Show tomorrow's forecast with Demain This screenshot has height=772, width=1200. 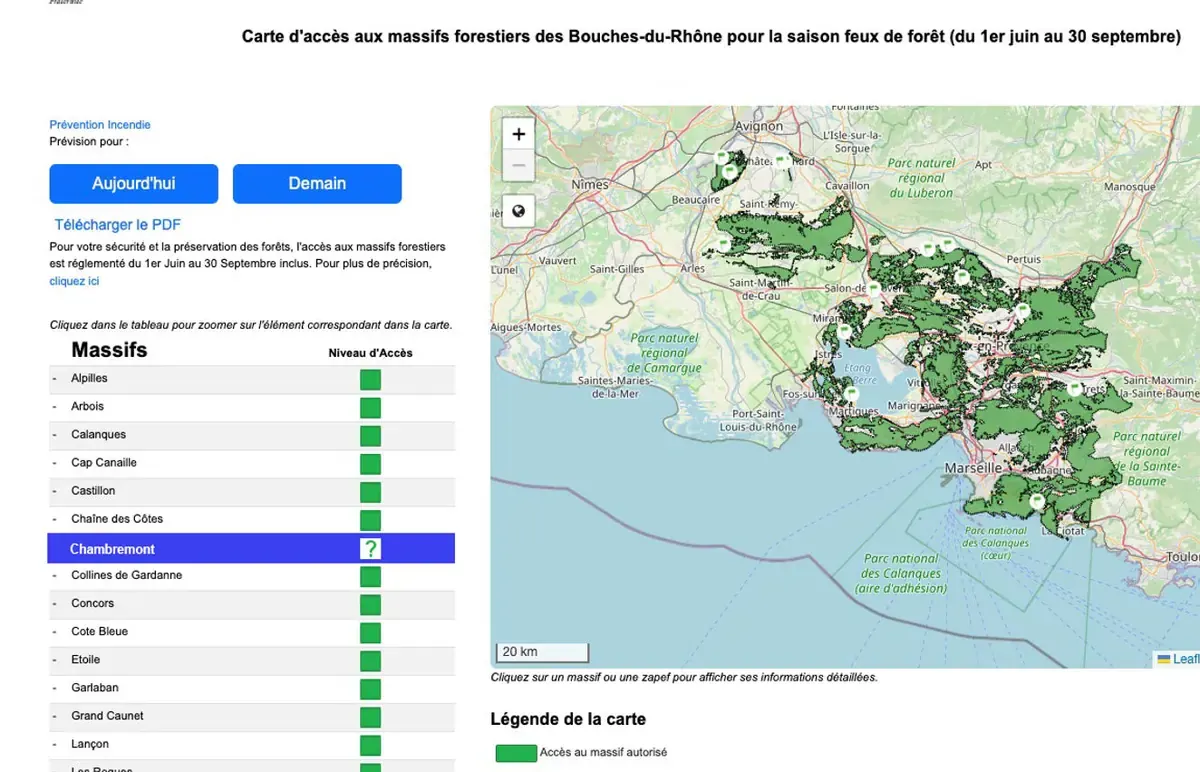(x=317, y=184)
